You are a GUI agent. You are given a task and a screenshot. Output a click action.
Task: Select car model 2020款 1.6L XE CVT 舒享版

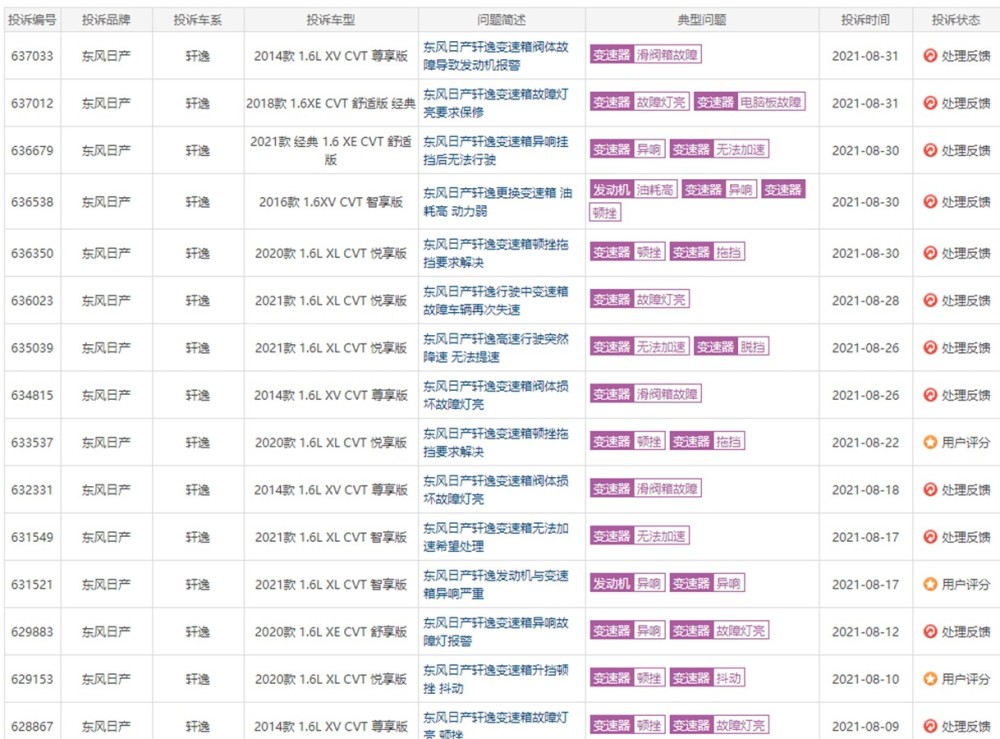click(x=330, y=632)
